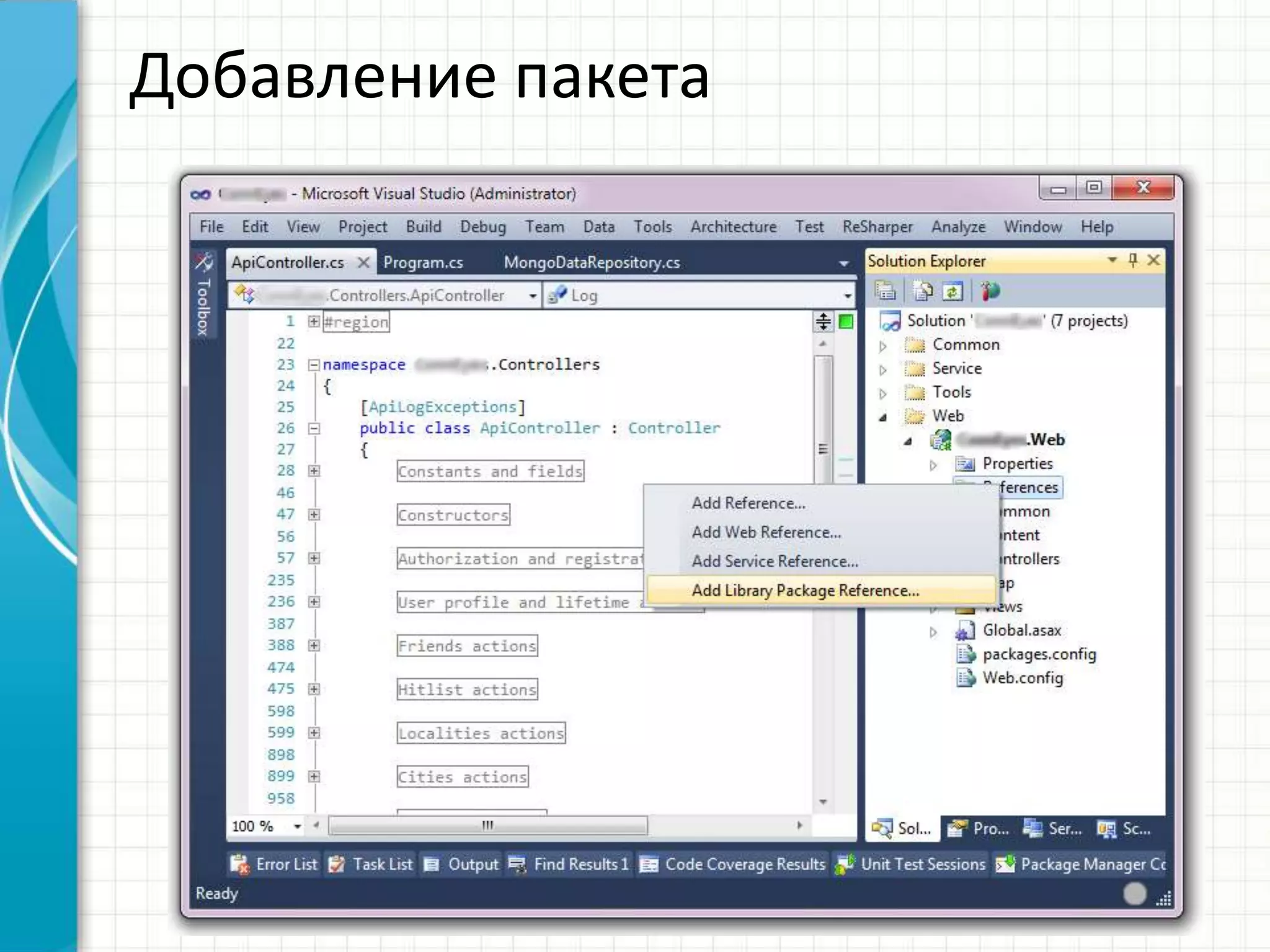Open the Find Results 1 panel
Image resolution: width=1270 pixels, height=952 pixels.
[569, 864]
